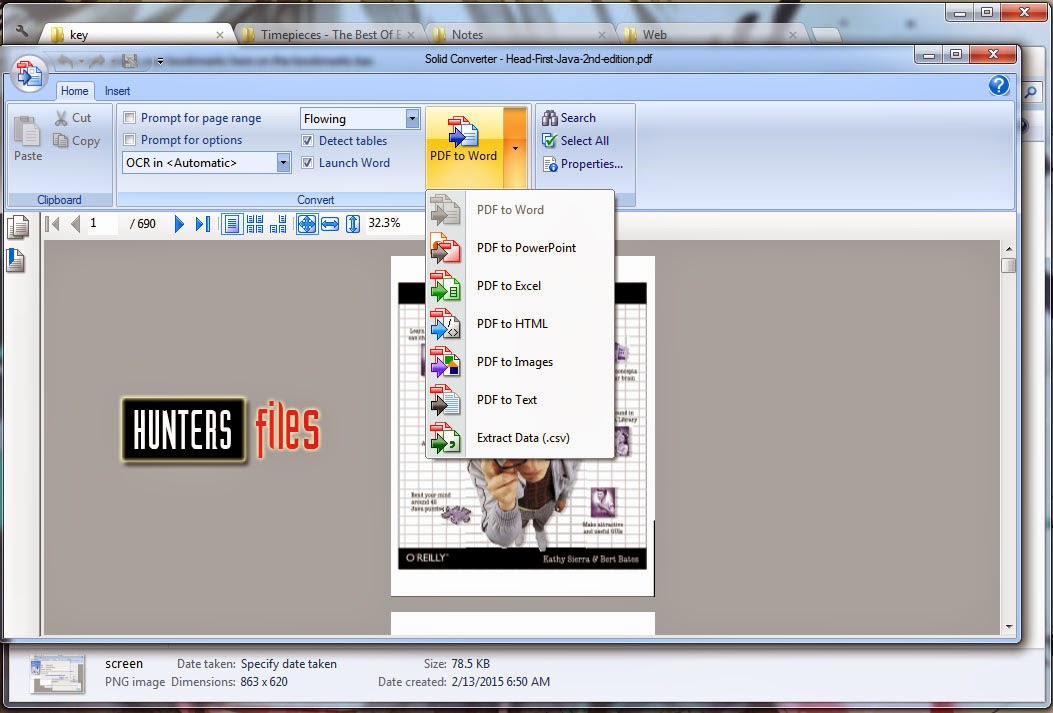Click the large PDF to Word button
This screenshot has height=713, width=1053.
point(463,146)
